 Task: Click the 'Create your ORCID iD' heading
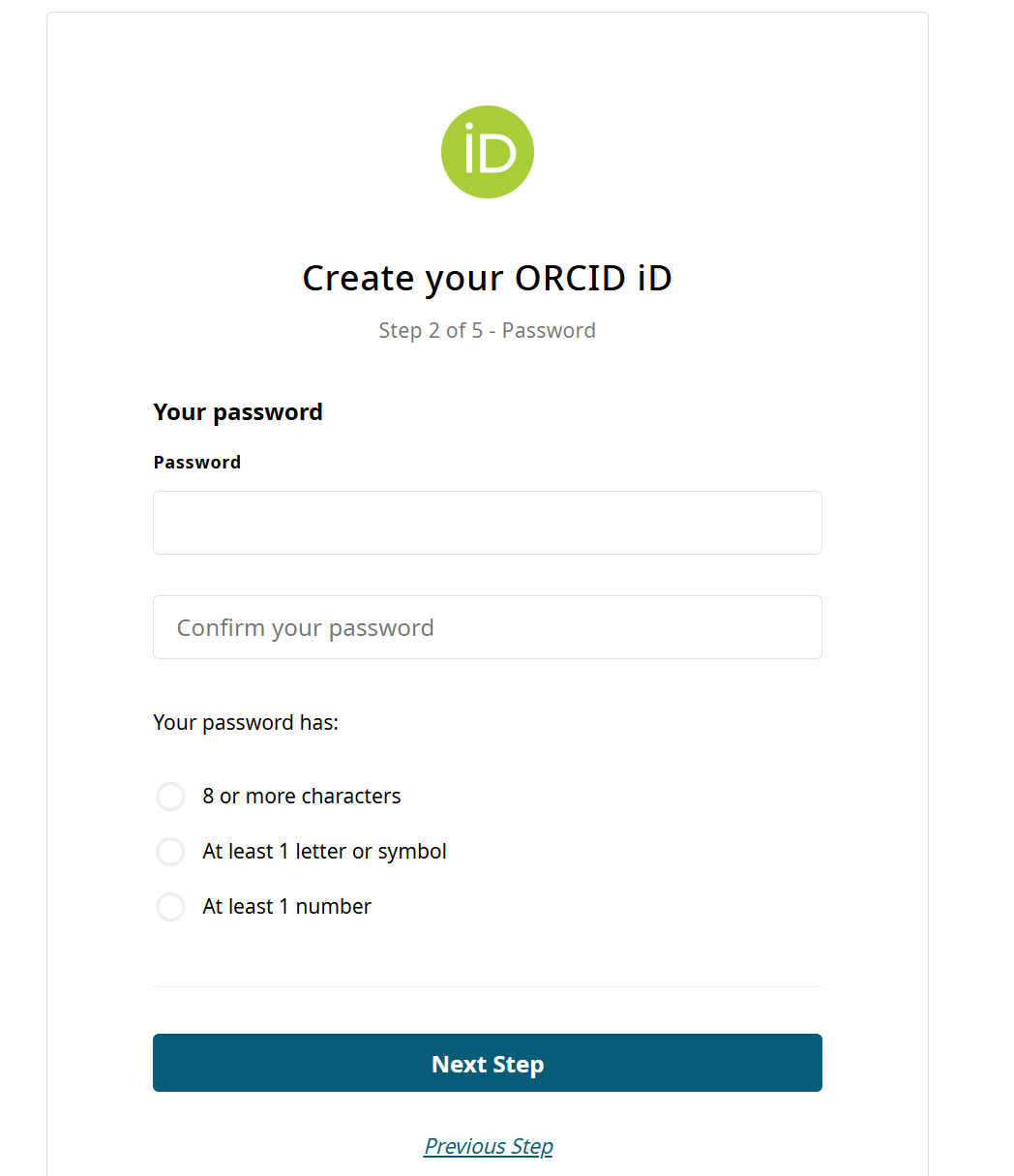[488, 278]
